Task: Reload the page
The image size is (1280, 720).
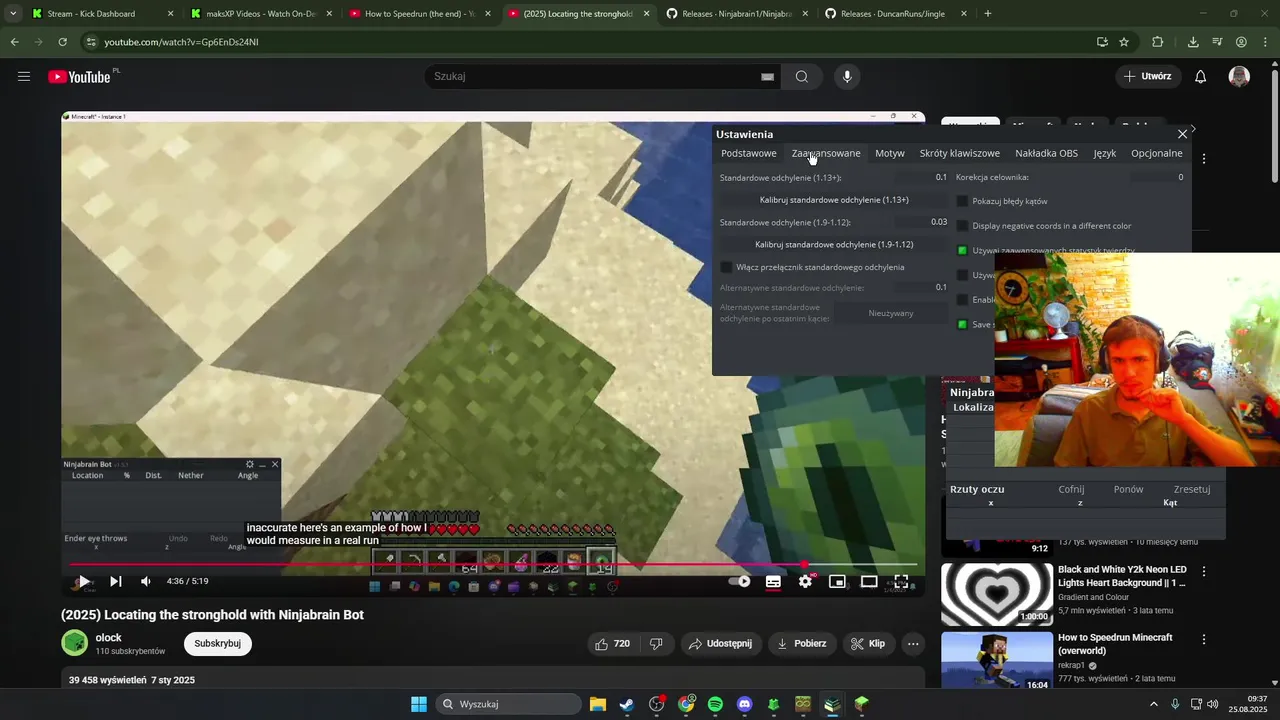Action: [x=62, y=42]
